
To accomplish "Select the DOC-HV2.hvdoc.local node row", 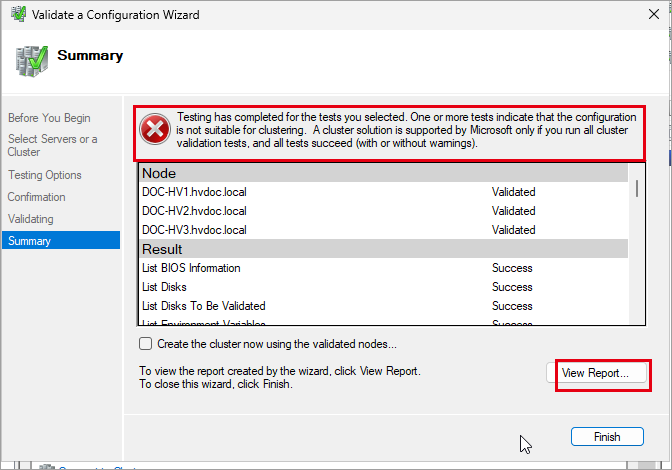I will click(383, 211).
